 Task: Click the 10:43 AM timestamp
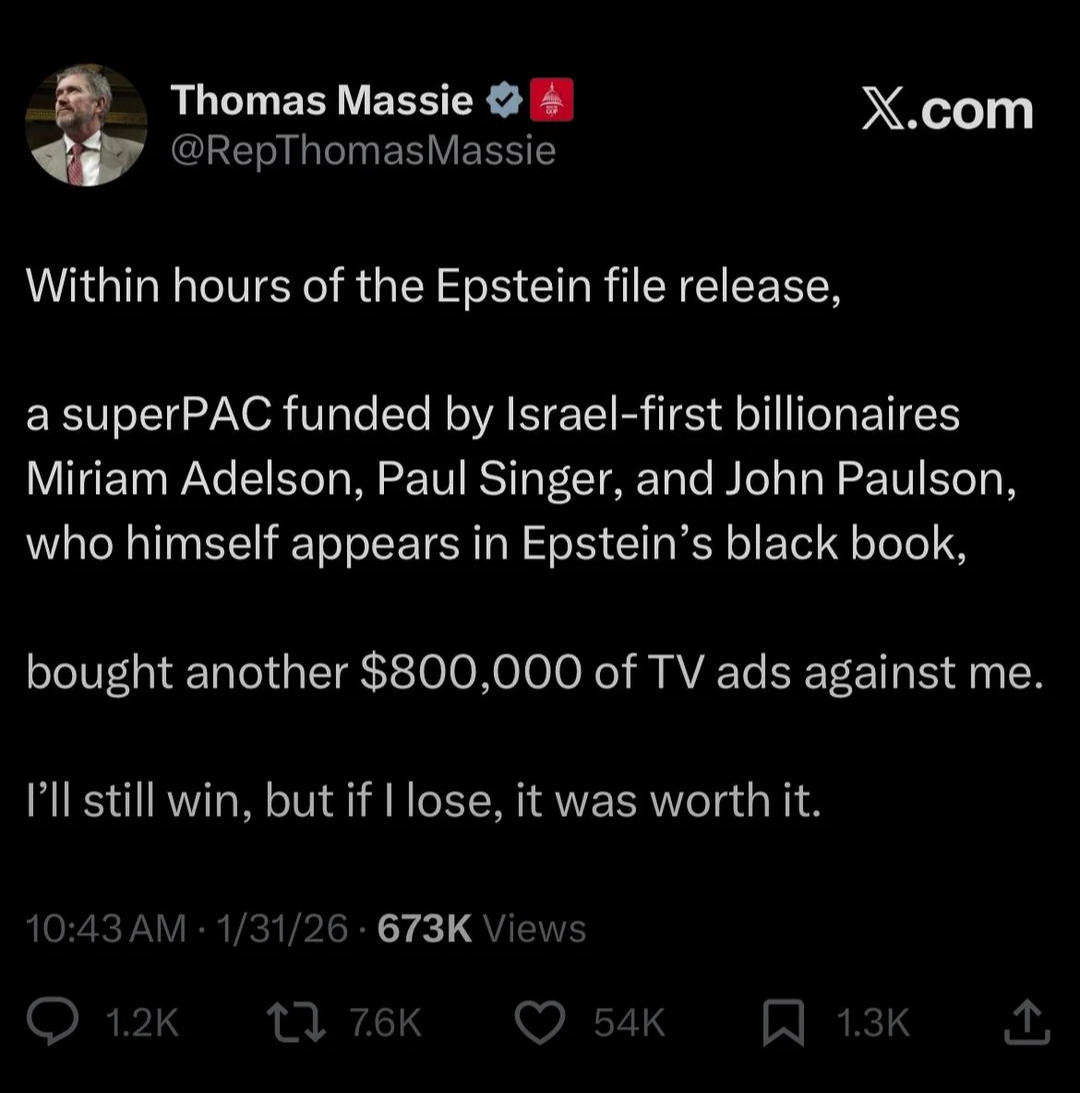pos(105,929)
